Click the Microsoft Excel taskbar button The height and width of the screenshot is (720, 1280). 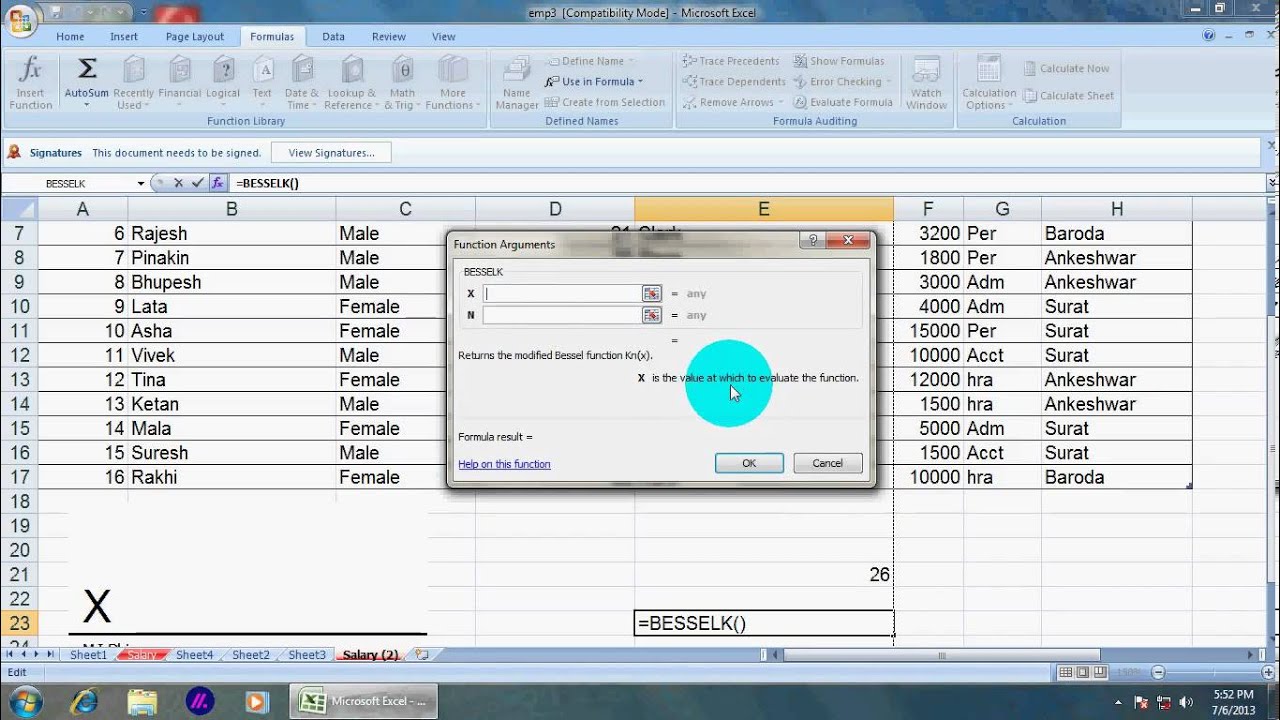[x=364, y=701]
